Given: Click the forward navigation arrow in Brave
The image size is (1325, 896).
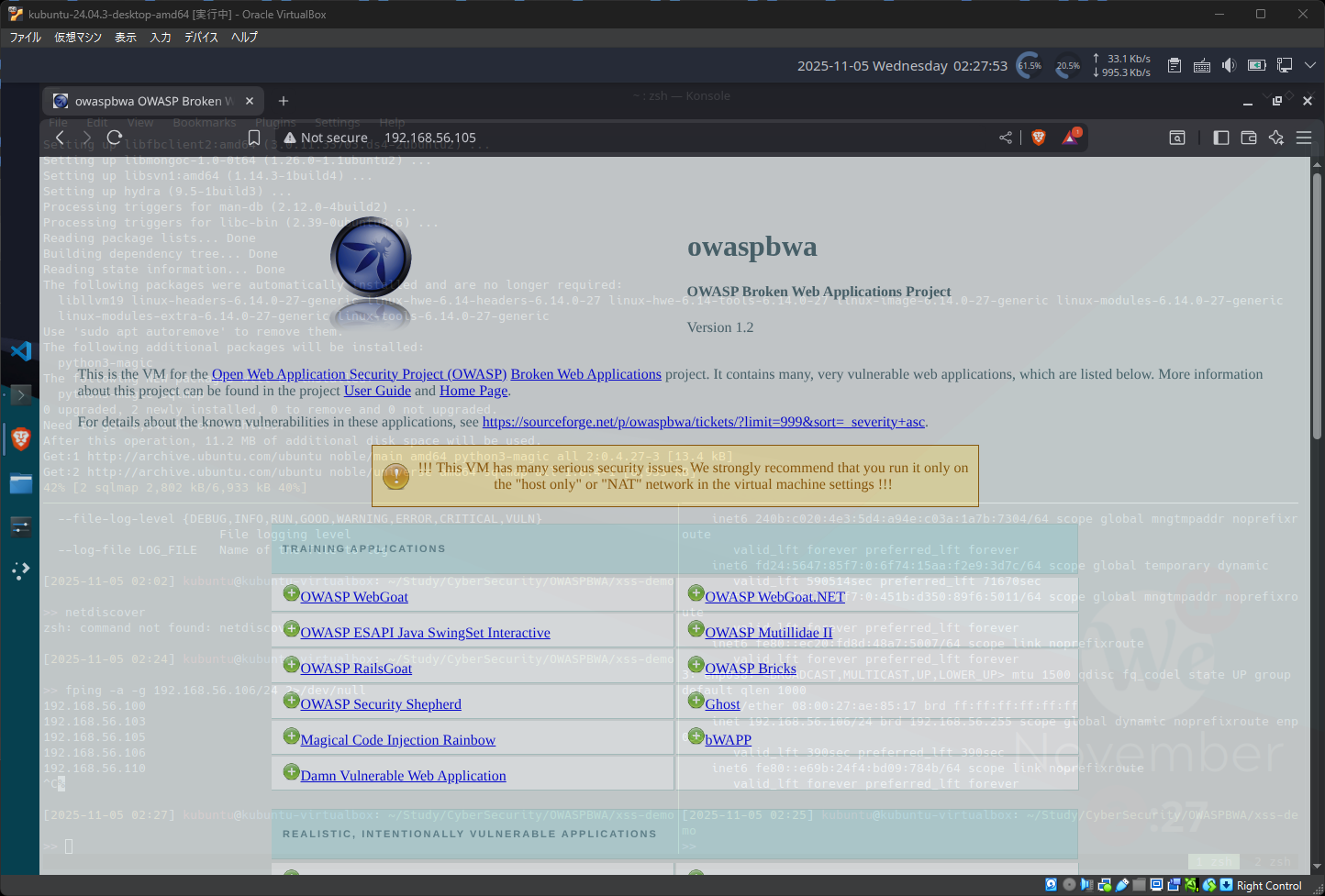Looking at the screenshot, I should (87, 138).
